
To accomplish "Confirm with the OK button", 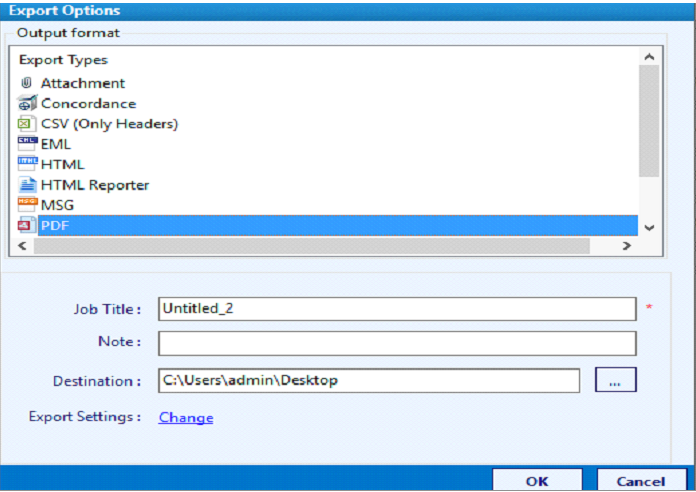I will [x=537, y=481].
